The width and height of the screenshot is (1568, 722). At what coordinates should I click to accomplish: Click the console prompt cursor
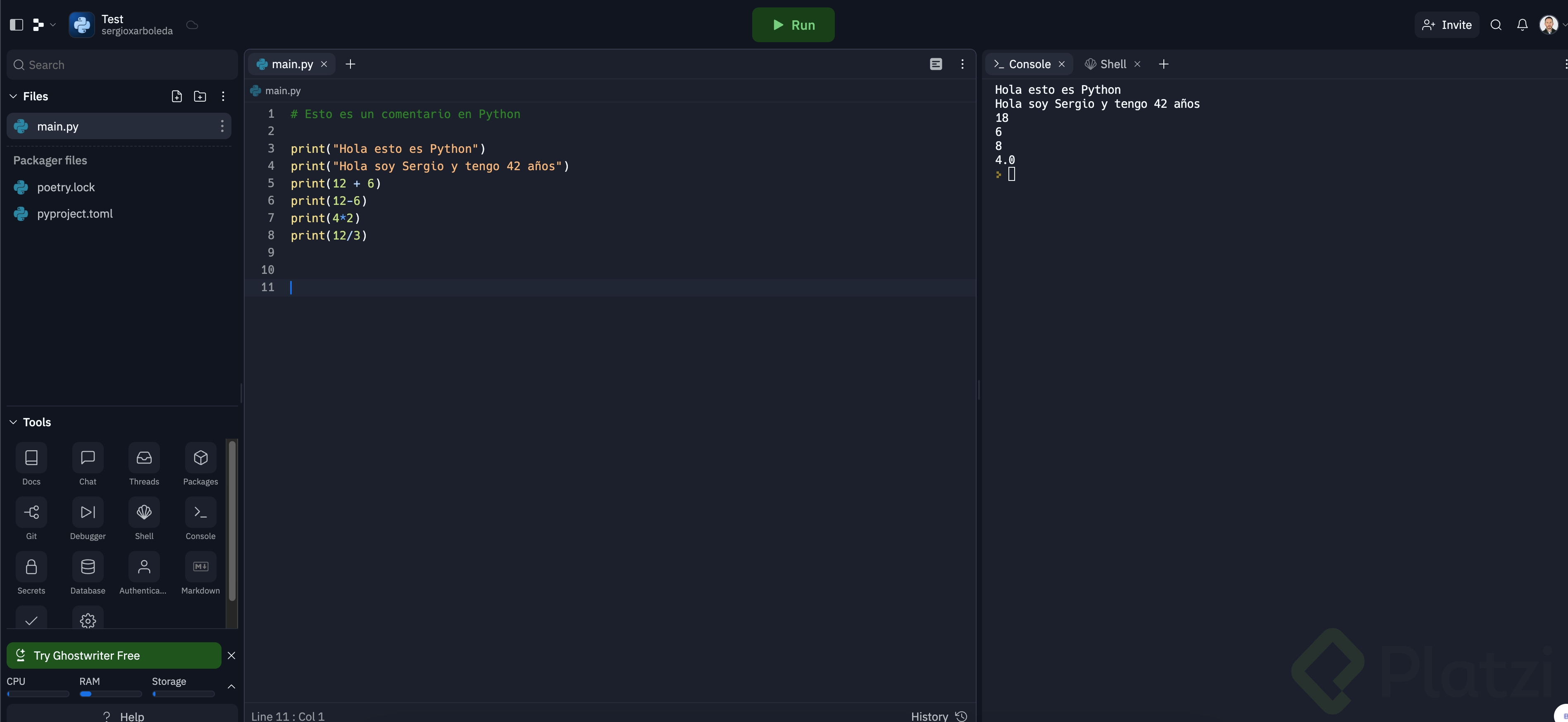pyautogui.click(x=1011, y=174)
